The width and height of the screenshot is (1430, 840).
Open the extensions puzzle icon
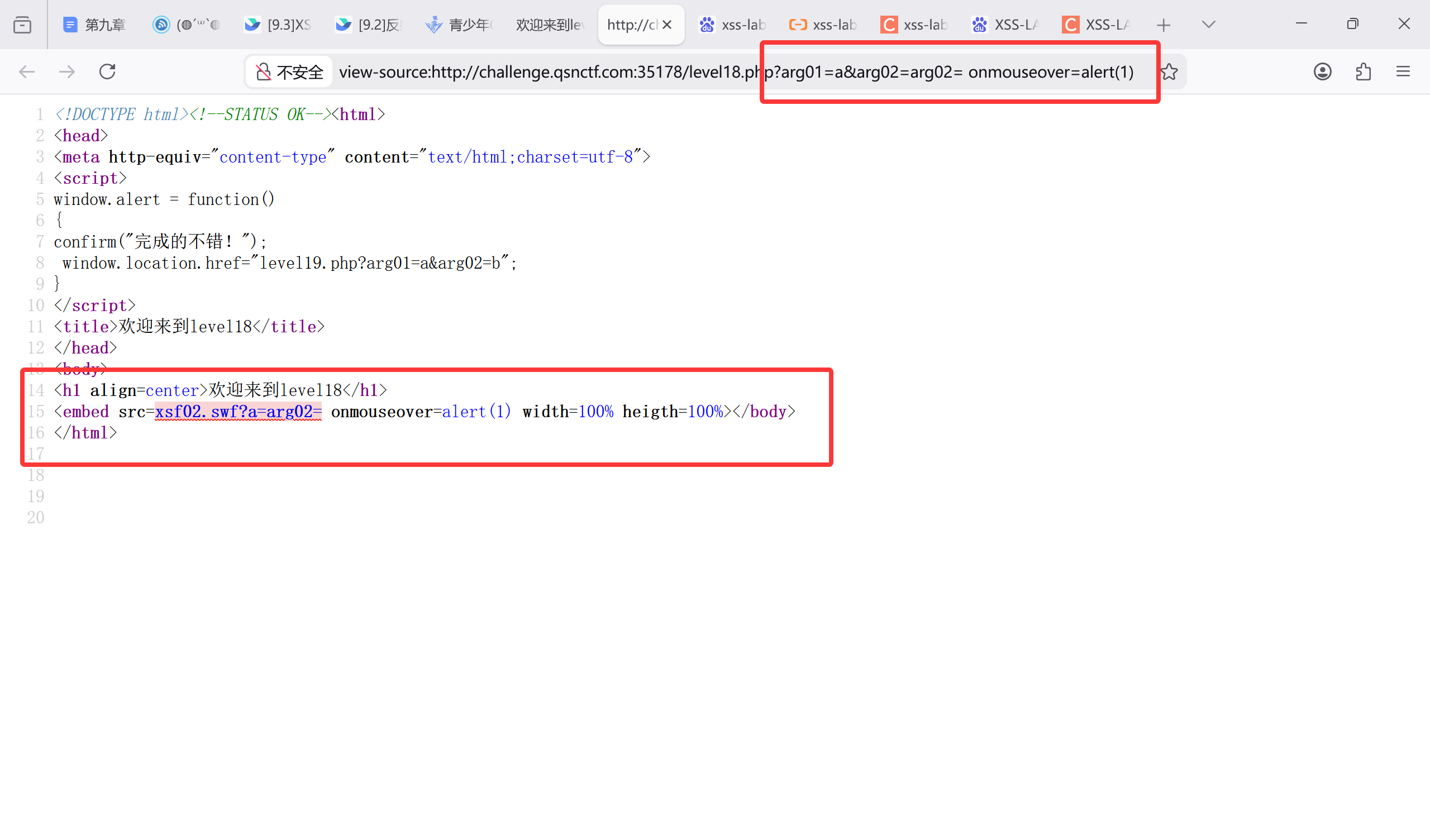point(1363,71)
